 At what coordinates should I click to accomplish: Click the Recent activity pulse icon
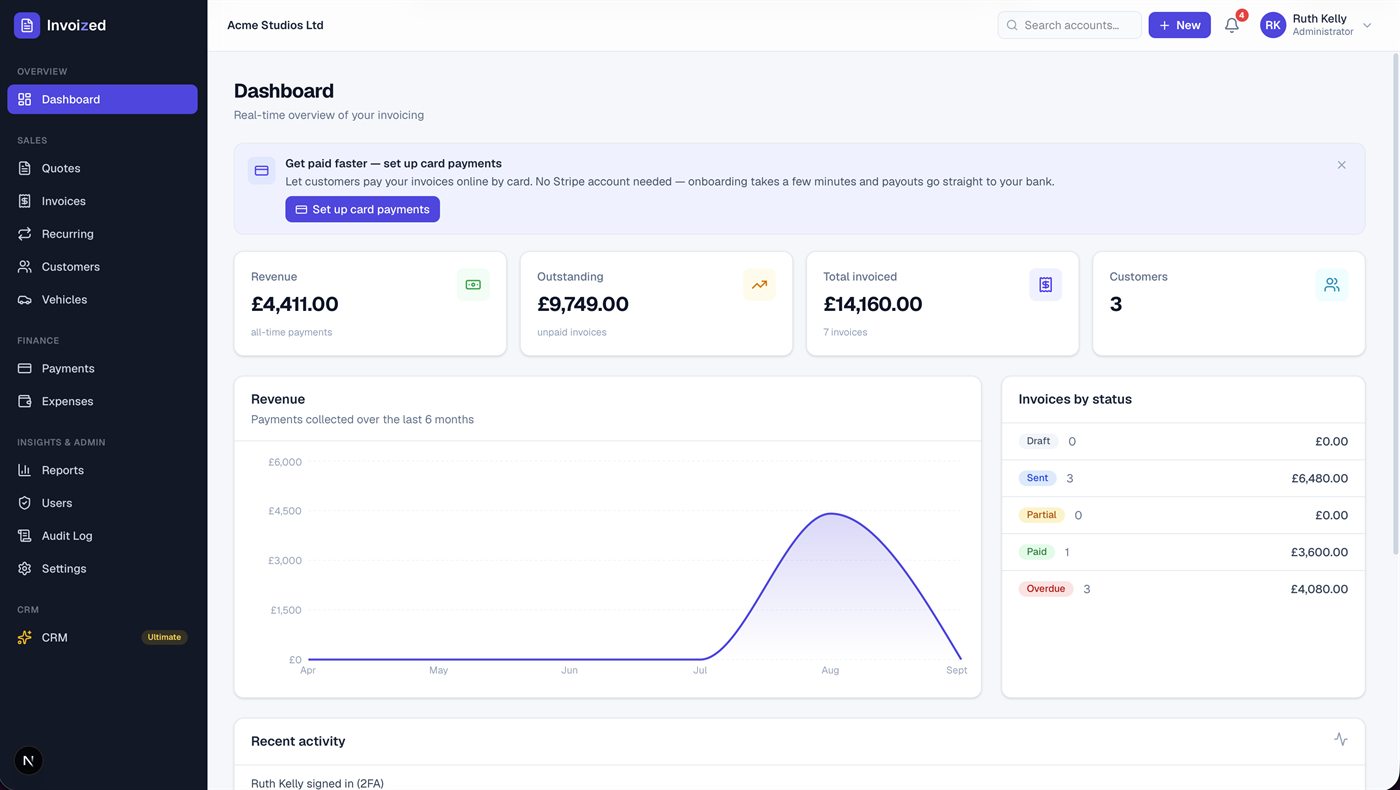tap(1341, 740)
